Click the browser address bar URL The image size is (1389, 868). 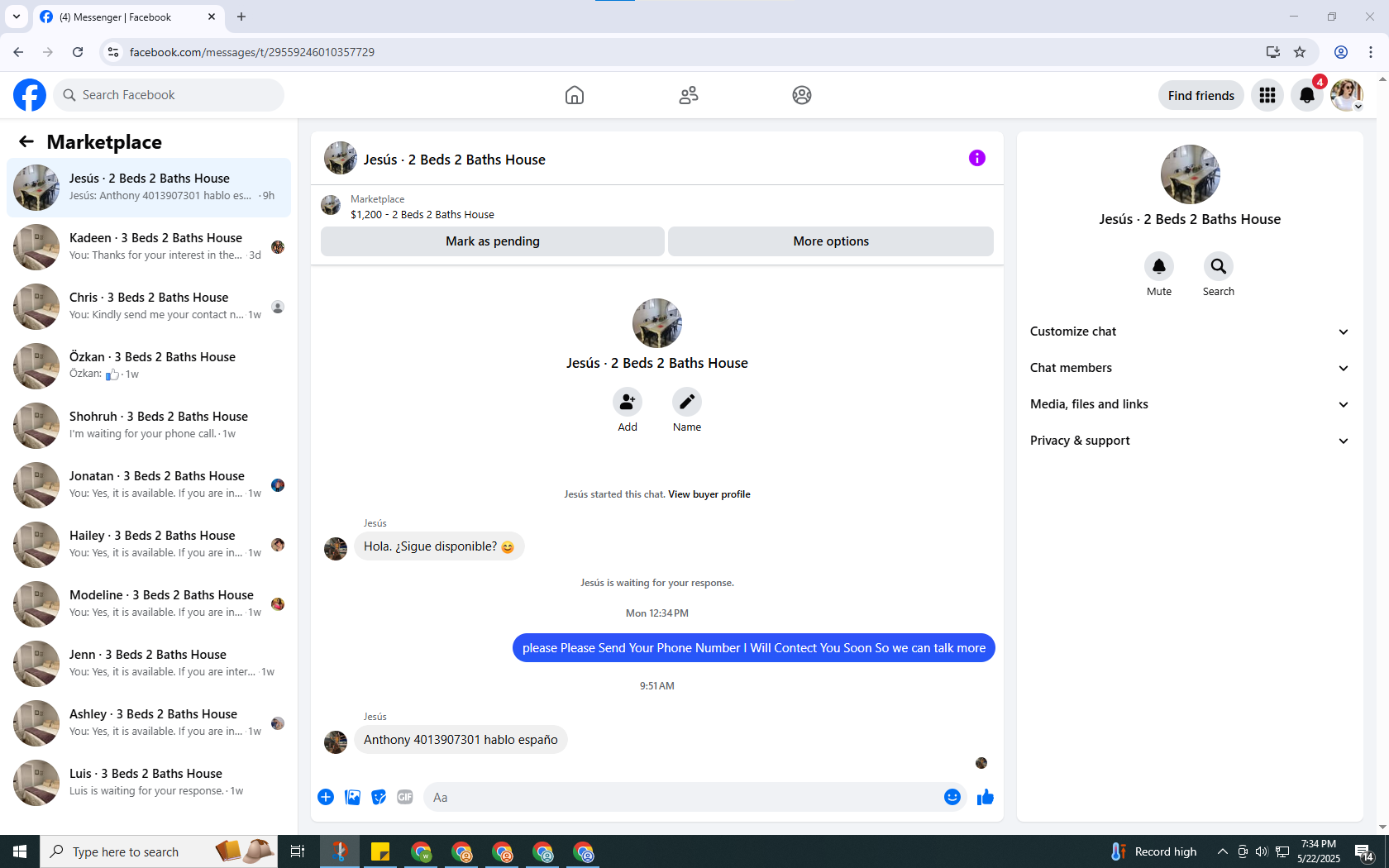[x=252, y=52]
